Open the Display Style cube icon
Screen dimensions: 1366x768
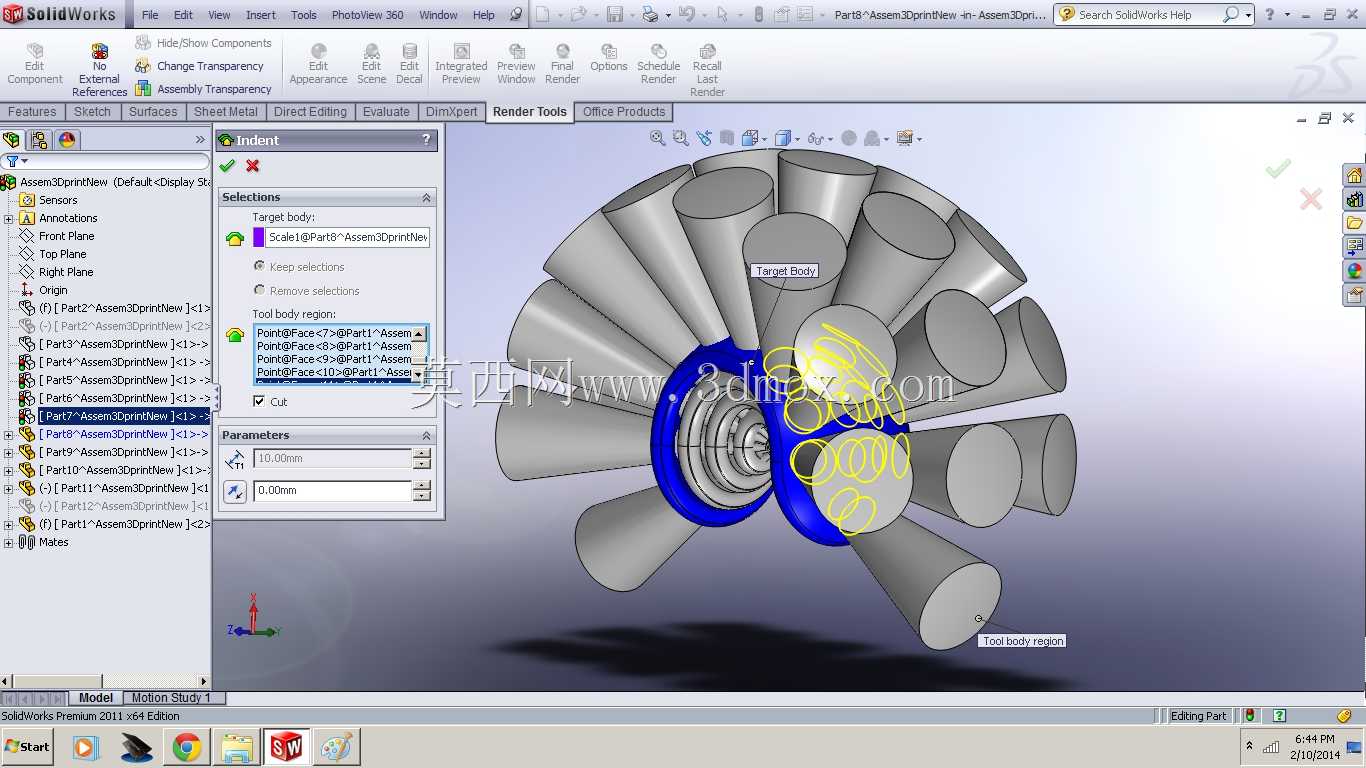tap(783, 138)
